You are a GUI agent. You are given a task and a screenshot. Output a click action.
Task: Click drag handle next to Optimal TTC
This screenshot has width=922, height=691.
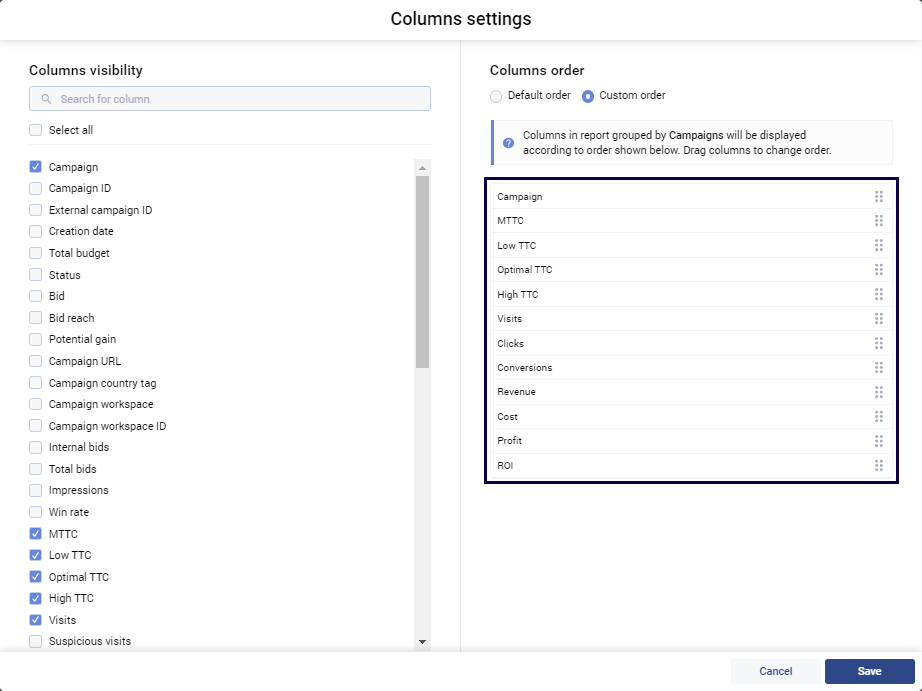tap(879, 270)
